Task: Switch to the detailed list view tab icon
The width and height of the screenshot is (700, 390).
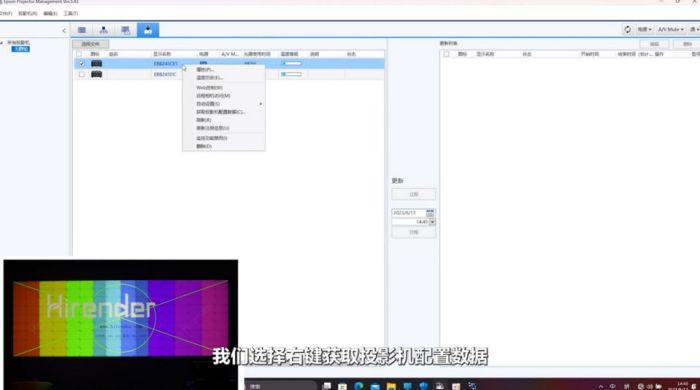Action: (x=82, y=30)
